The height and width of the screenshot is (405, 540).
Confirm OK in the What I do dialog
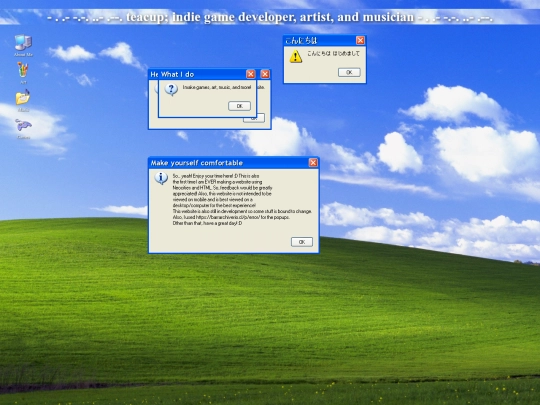239,106
